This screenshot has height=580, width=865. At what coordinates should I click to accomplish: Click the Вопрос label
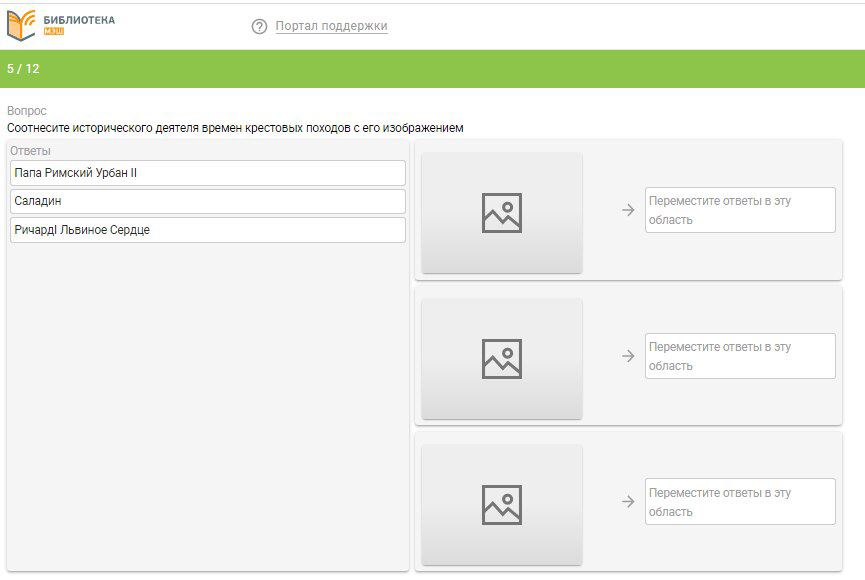click(26, 111)
